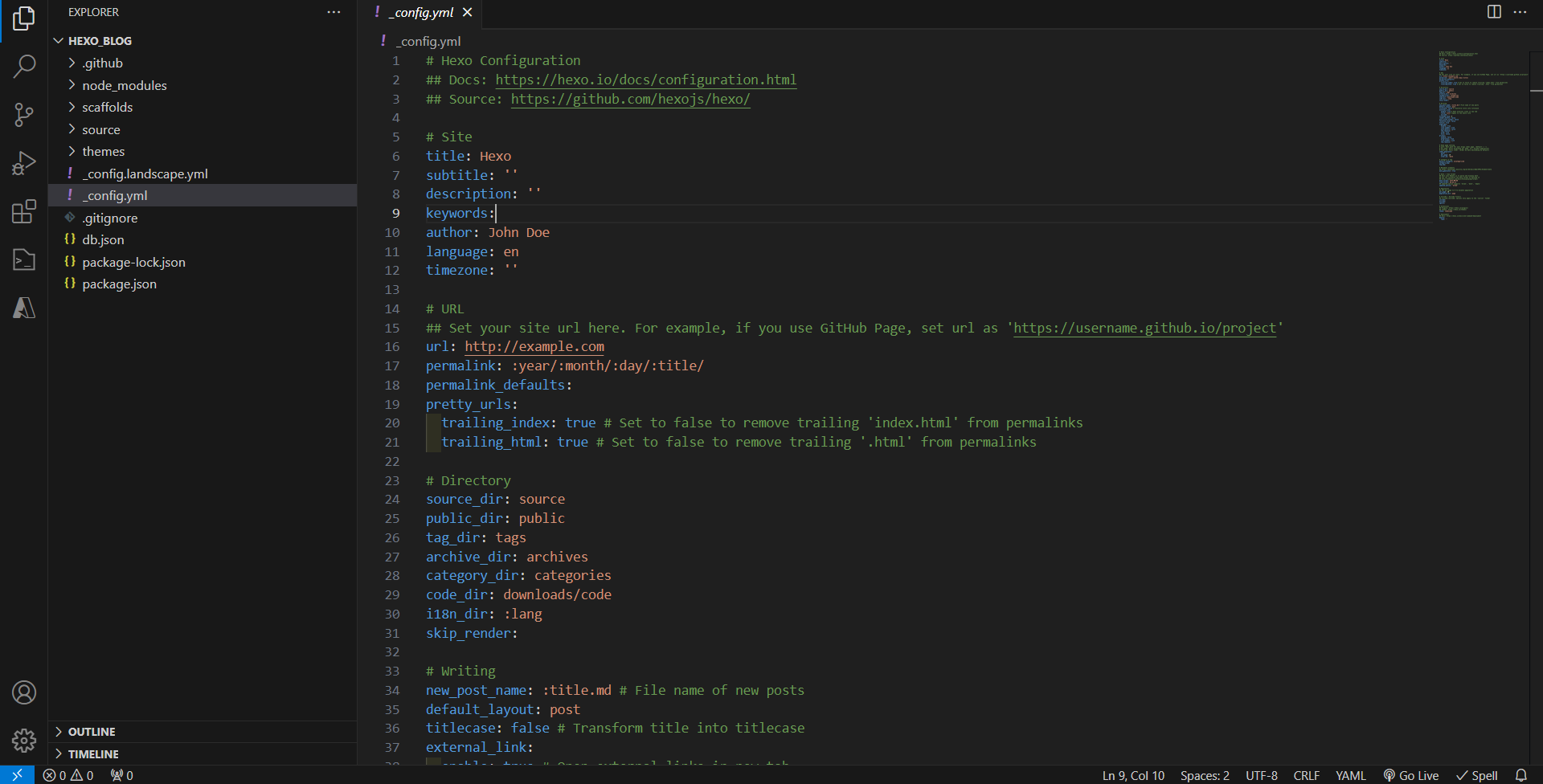The height and width of the screenshot is (784, 1543).
Task: Open the Manage gear icon
Action: coord(24,740)
